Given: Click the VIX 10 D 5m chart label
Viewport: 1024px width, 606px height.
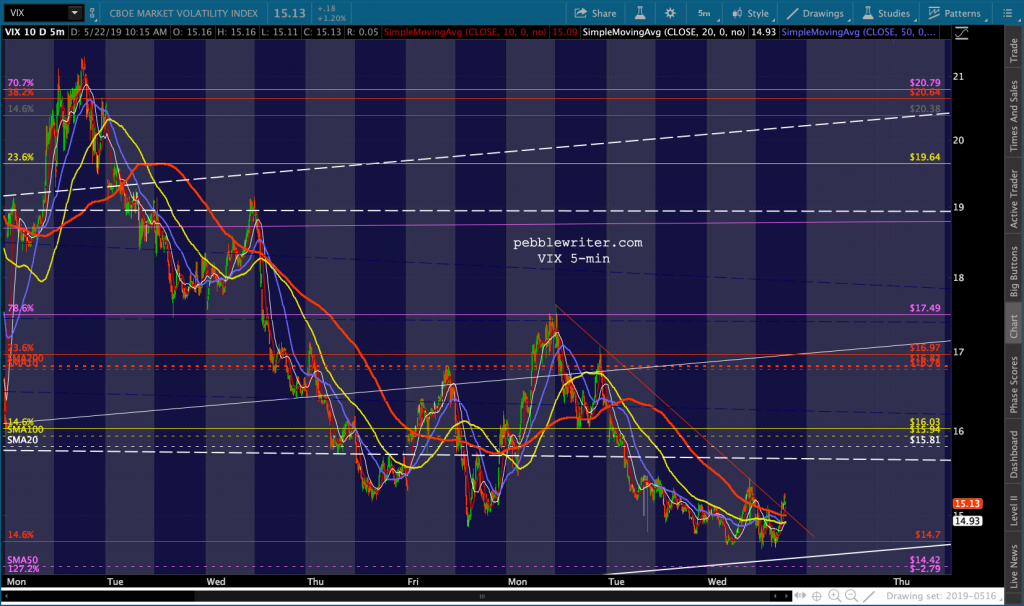Looking at the screenshot, I should coord(35,31).
